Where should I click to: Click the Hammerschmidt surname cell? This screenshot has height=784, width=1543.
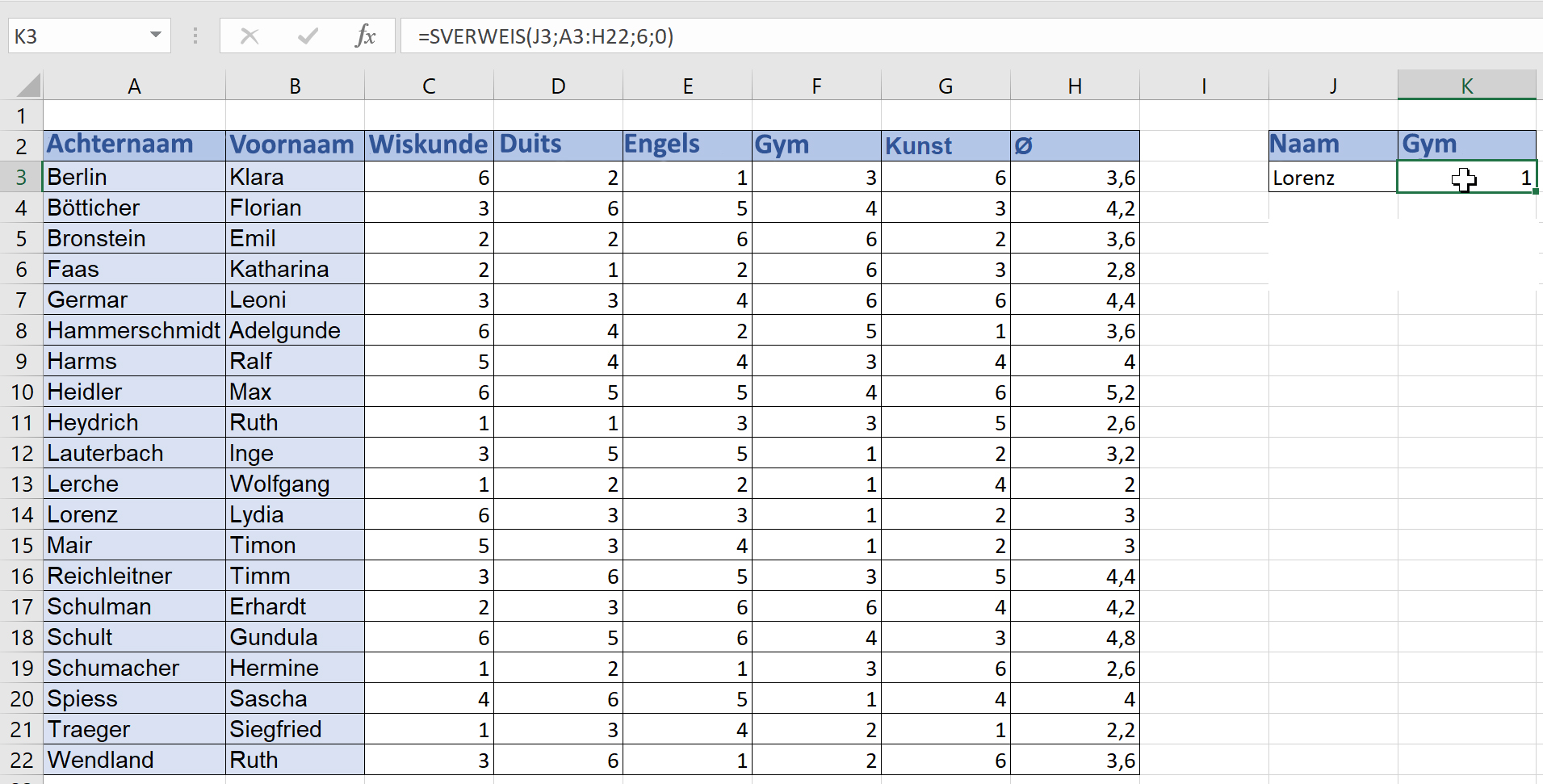[x=134, y=330]
